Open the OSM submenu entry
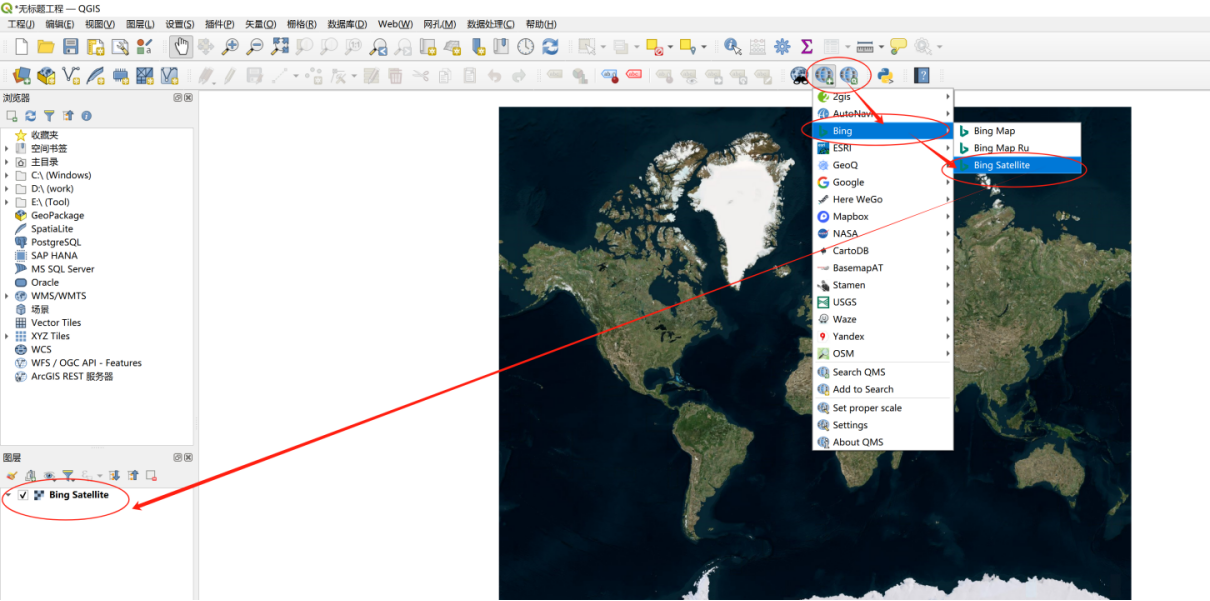The image size is (1210, 601). [883, 353]
